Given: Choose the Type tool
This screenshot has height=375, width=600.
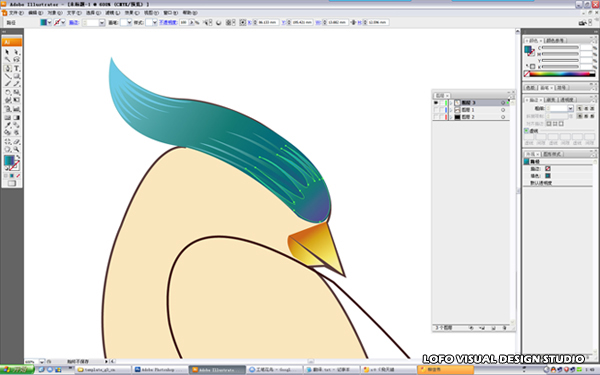Looking at the screenshot, I should click(x=16, y=68).
